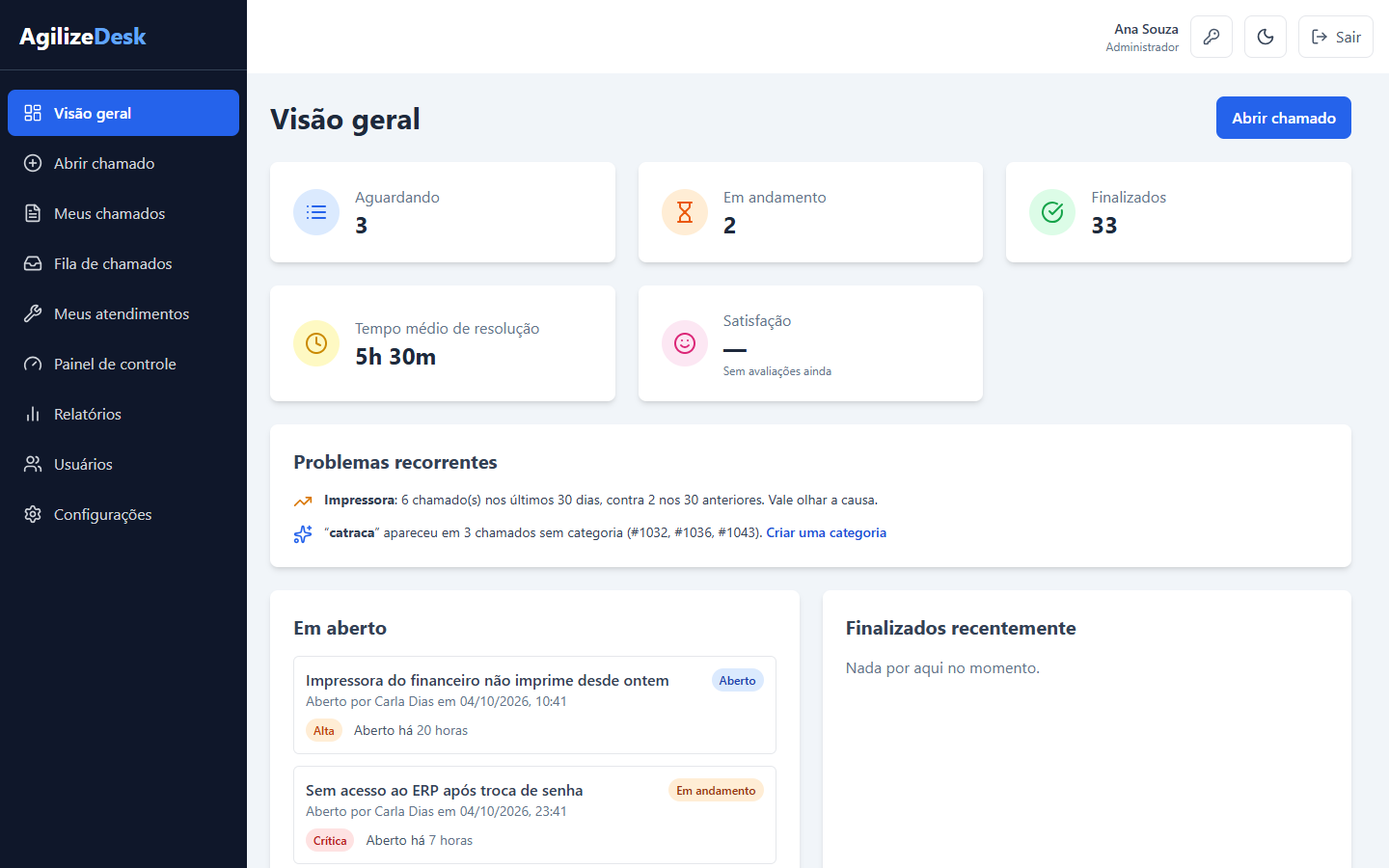Click the gear icon beside Configurações

click(33, 514)
